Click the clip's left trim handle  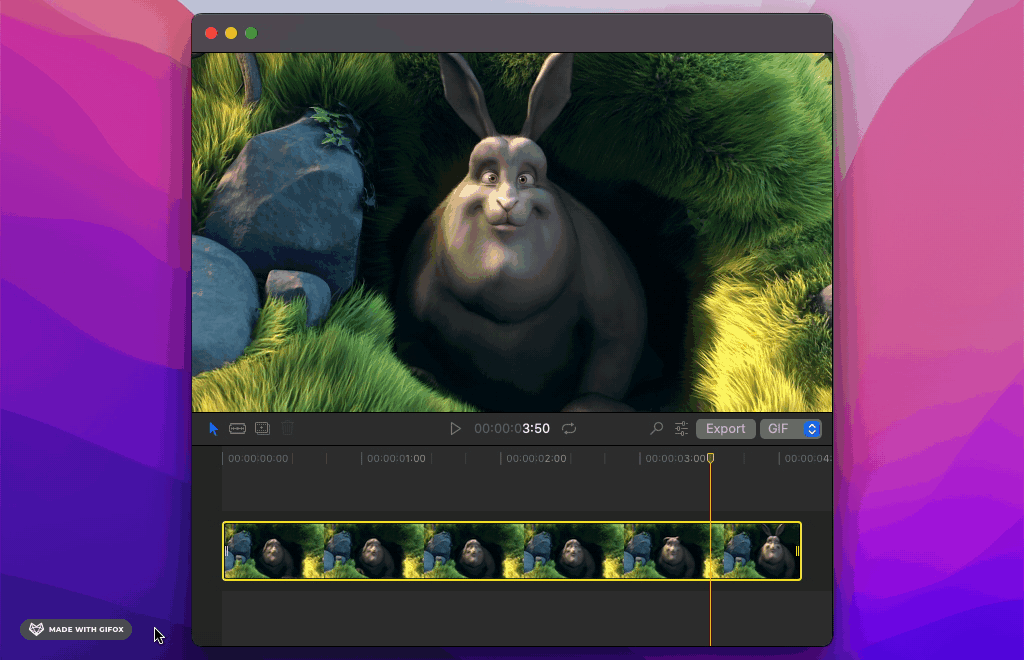tap(227, 551)
